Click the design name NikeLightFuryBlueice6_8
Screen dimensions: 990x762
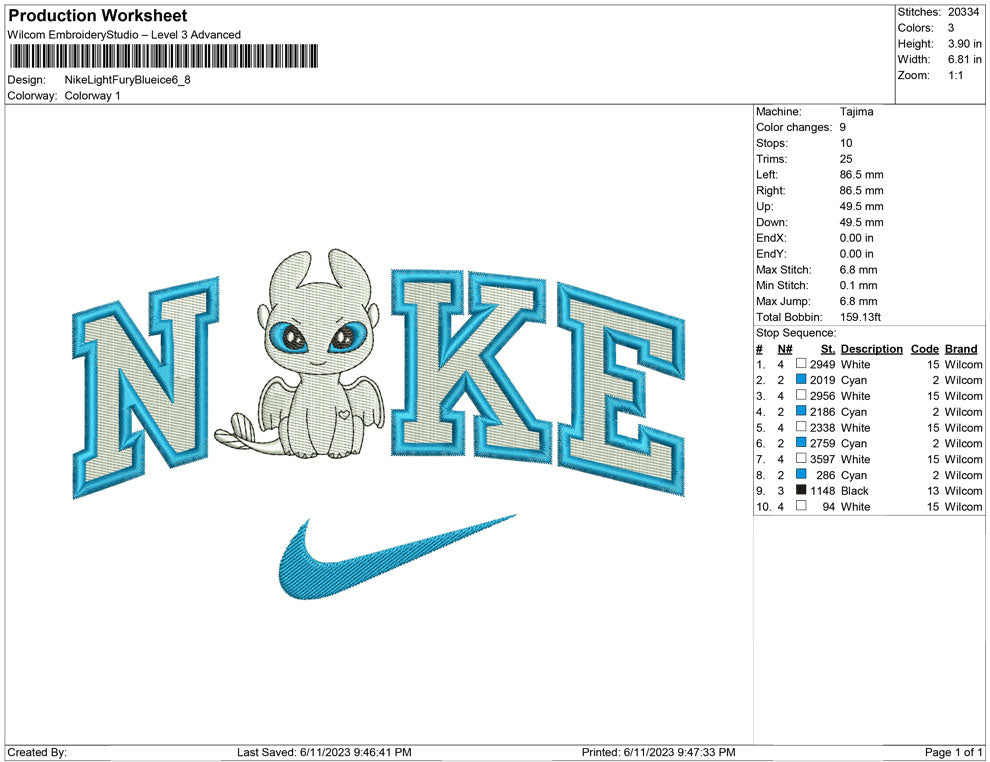coord(128,80)
